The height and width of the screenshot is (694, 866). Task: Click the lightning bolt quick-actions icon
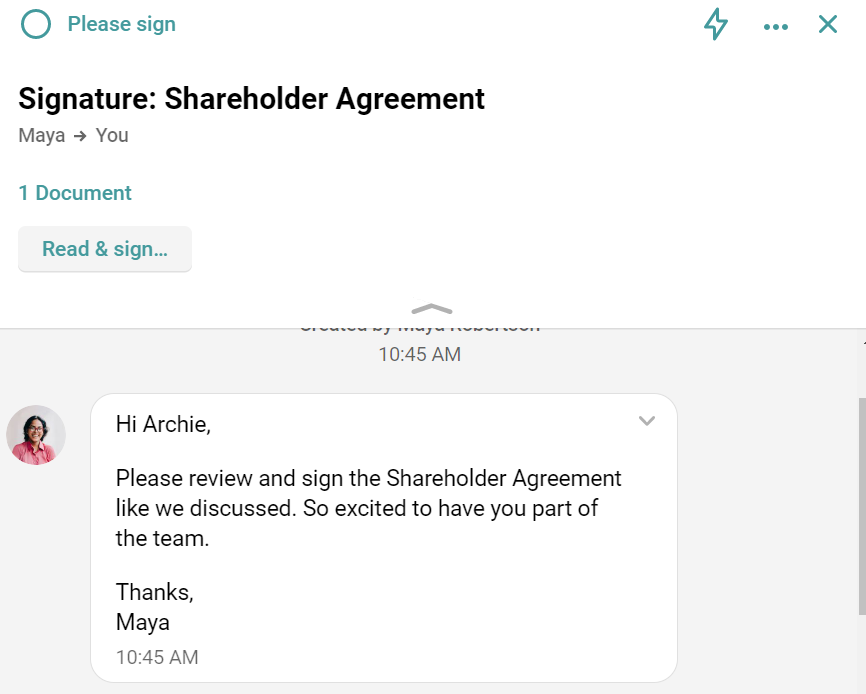coord(716,24)
